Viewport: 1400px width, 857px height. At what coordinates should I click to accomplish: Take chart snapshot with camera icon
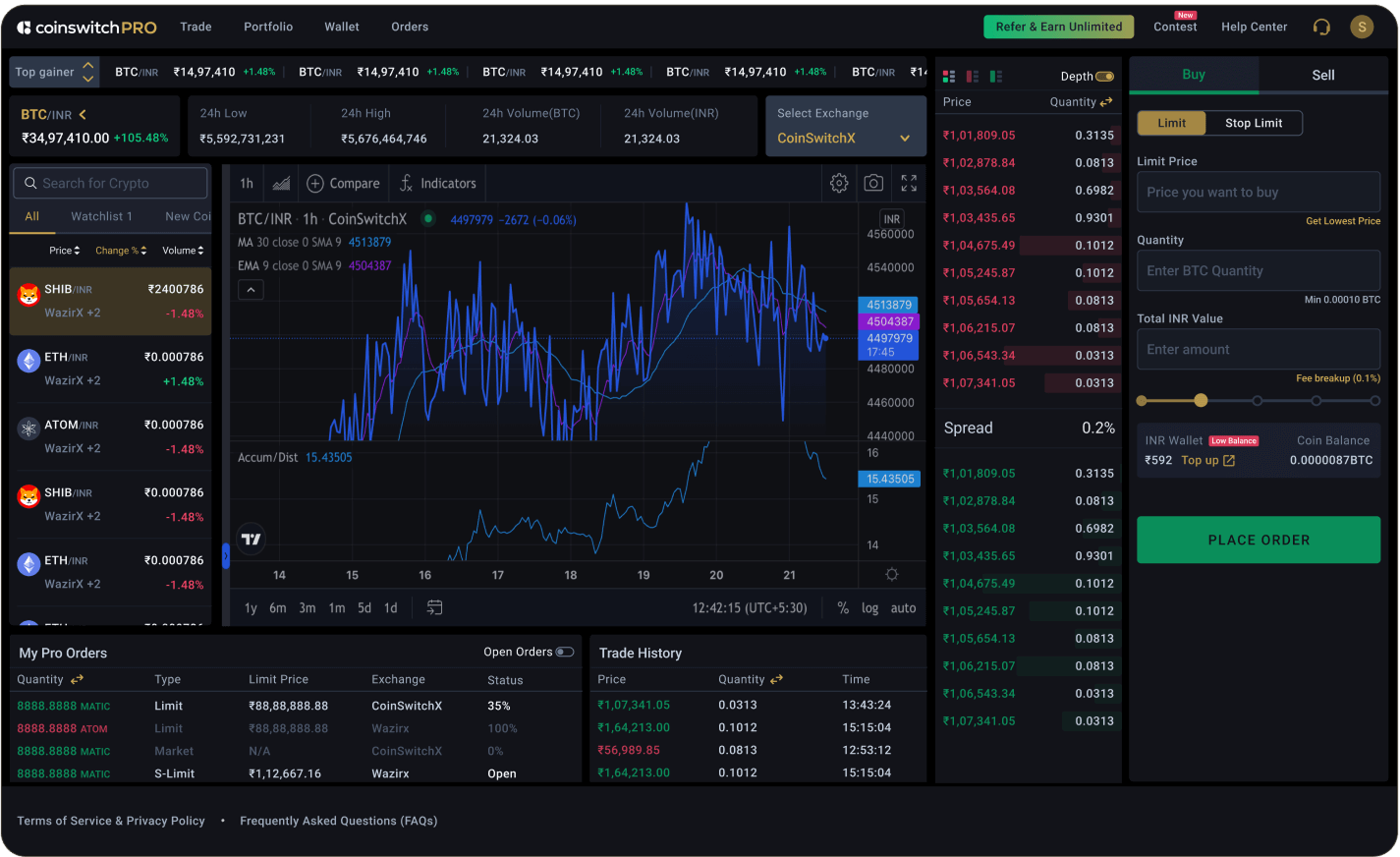point(873,183)
